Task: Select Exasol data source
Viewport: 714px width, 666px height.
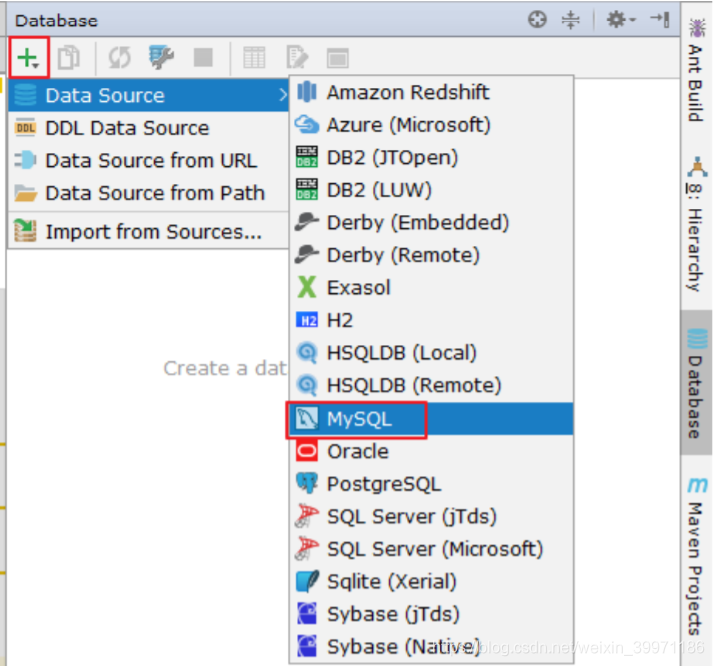Action: click(x=431, y=288)
